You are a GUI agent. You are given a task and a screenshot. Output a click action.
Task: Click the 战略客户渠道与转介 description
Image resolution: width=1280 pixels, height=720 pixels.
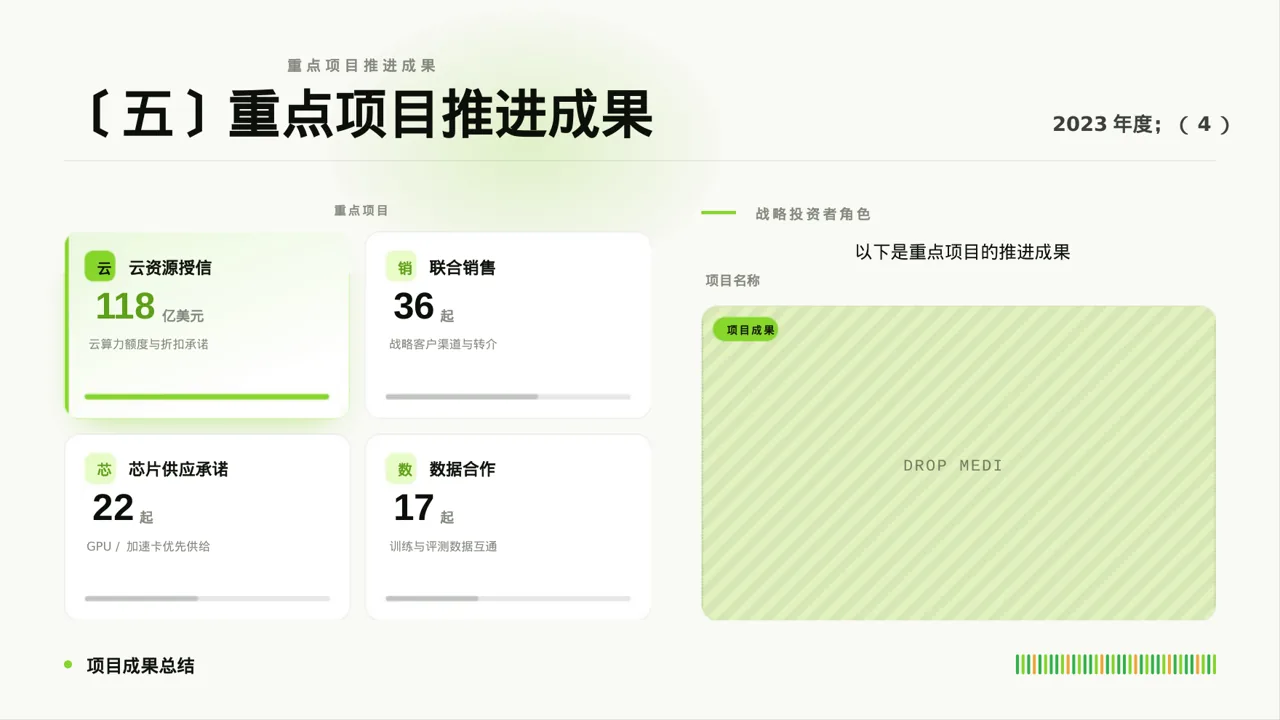[443, 344]
